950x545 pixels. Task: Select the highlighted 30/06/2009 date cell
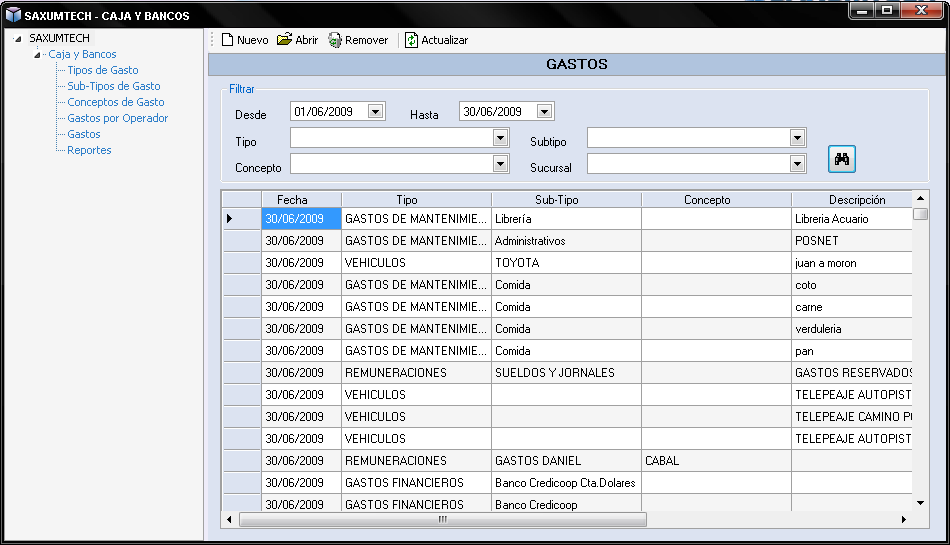pos(301,219)
